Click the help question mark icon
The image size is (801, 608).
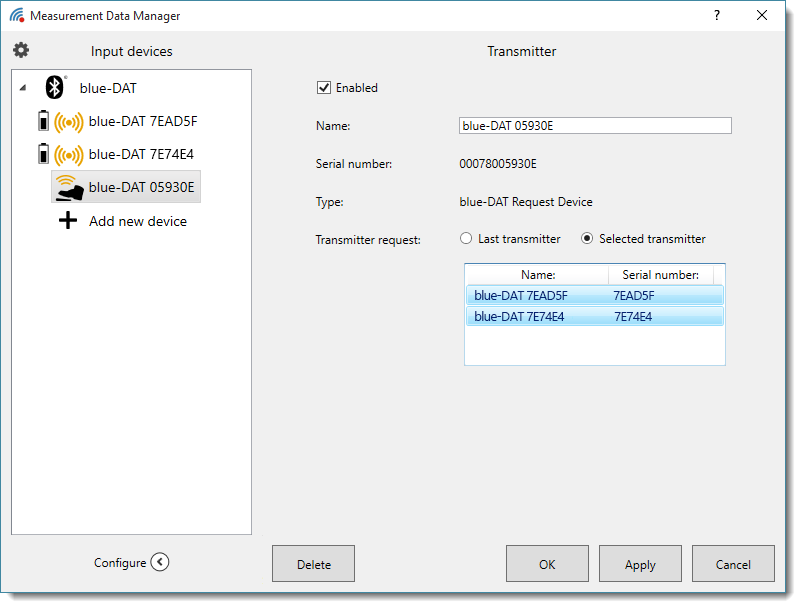[x=716, y=16]
